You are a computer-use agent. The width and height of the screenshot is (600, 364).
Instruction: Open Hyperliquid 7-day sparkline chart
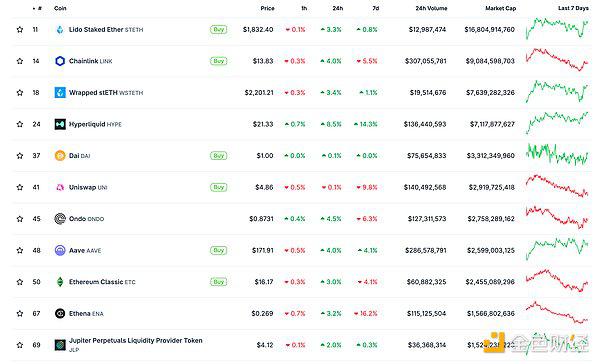click(x=557, y=122)
